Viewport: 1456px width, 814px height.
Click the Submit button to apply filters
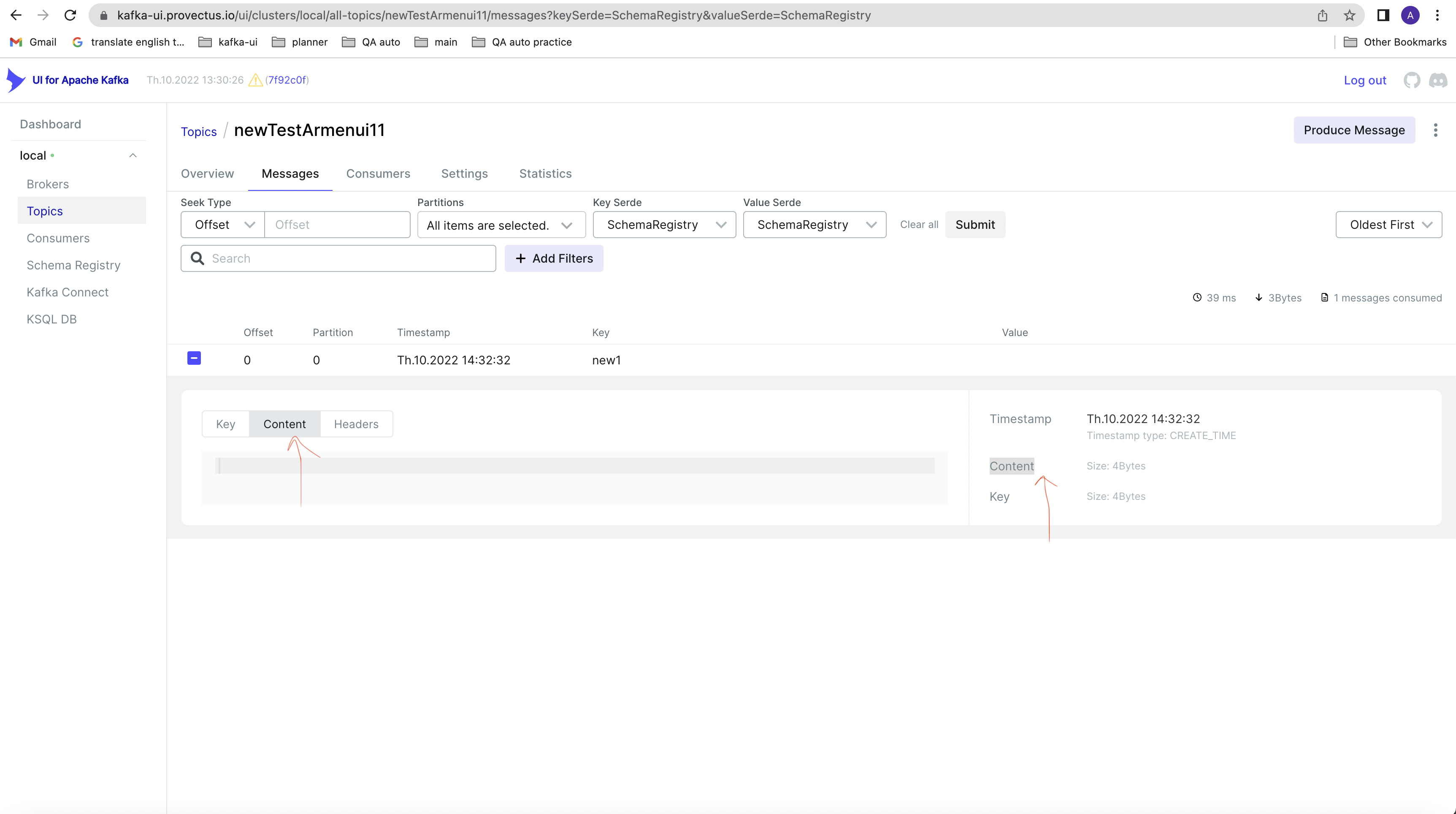point(975,225)
